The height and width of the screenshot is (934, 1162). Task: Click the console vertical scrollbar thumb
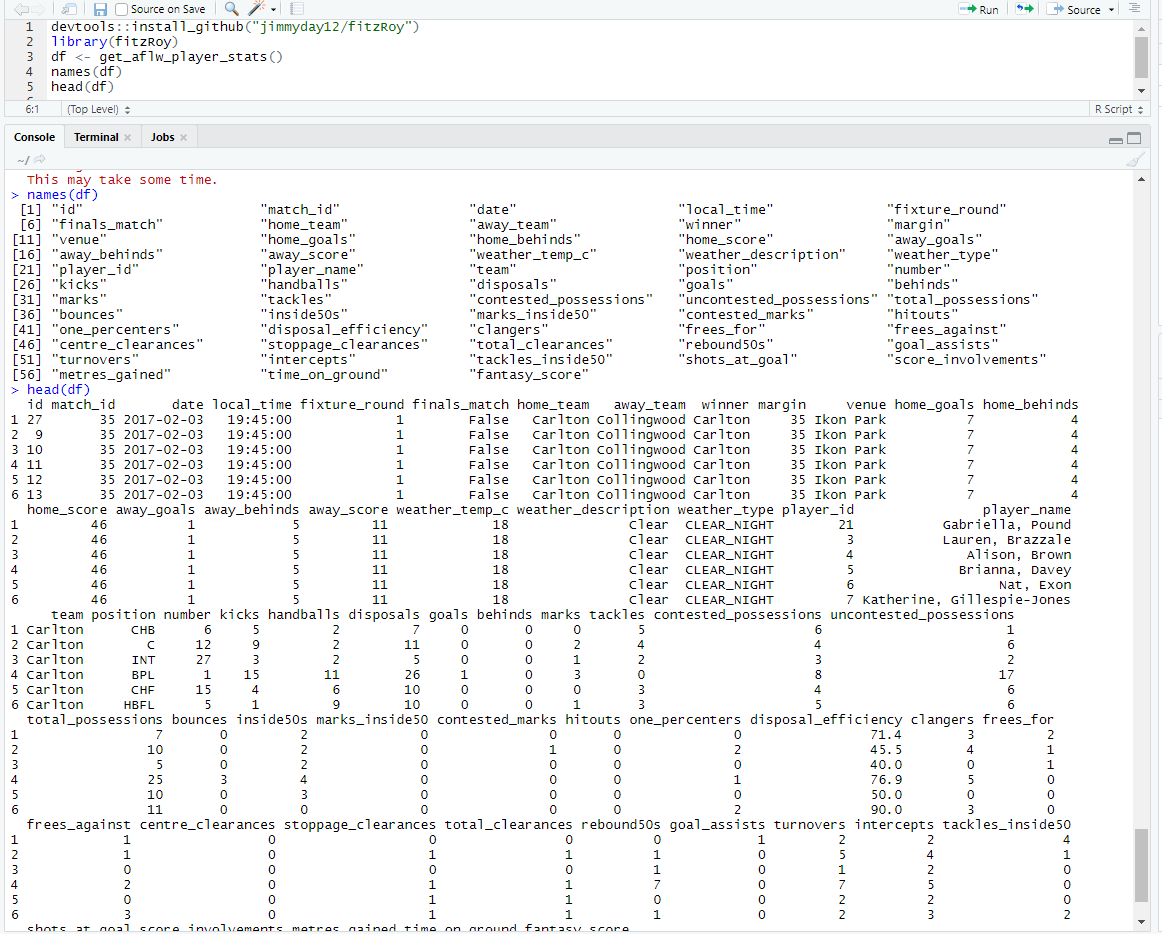point(1141,865)
